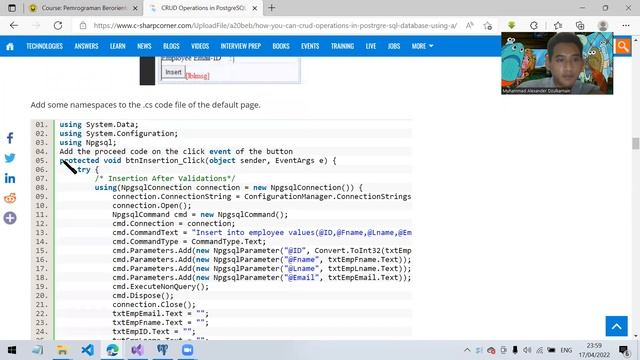The width and height of the screenshot is (640, 360).
Task: Share article on Twitter
Action: 10,158
